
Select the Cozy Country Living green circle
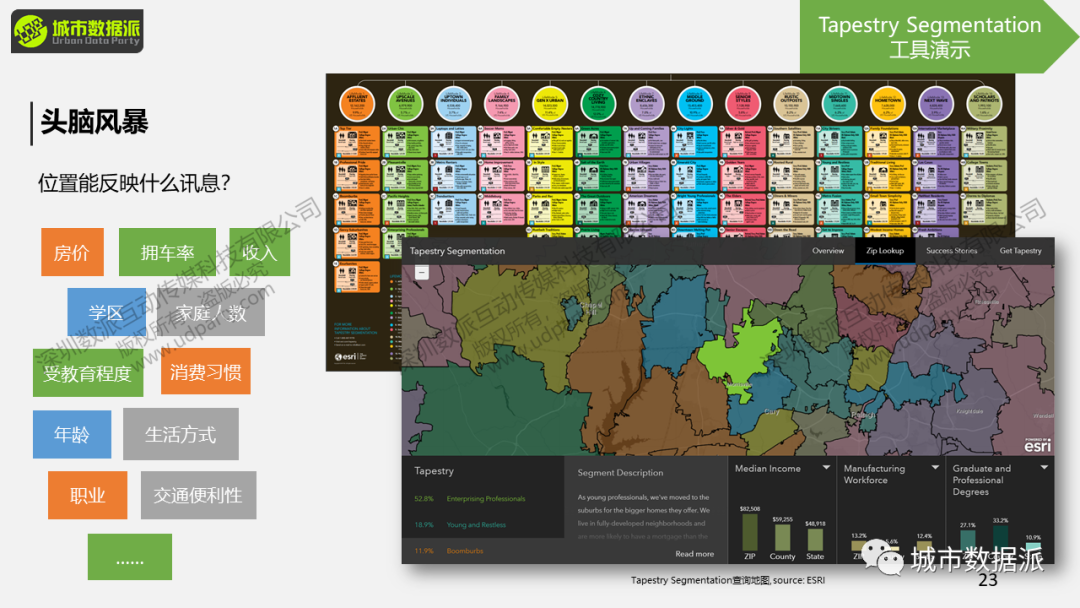pyautogui.click(x=598, y=103)
